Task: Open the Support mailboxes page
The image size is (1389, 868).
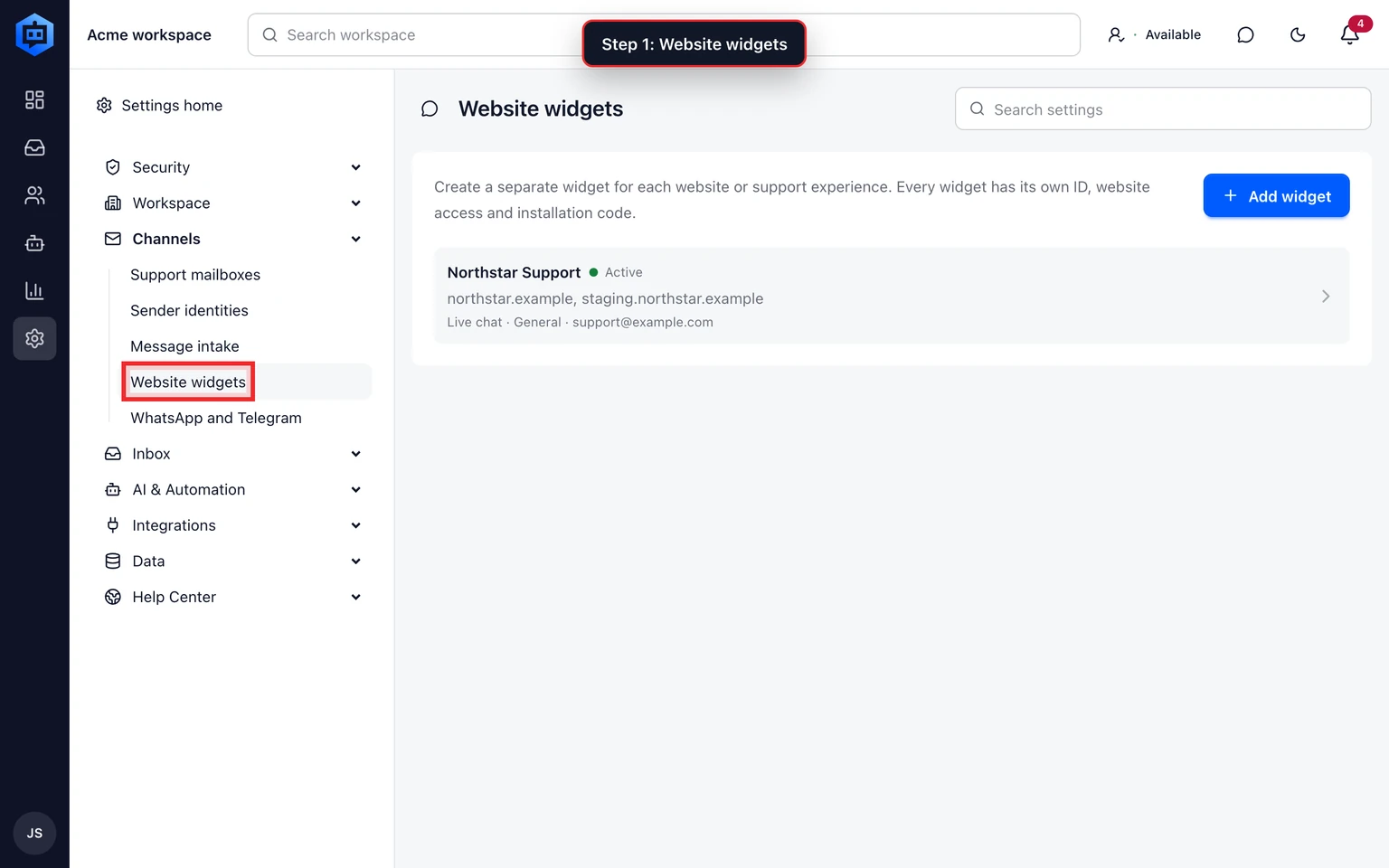Action: tap(195, 275)
